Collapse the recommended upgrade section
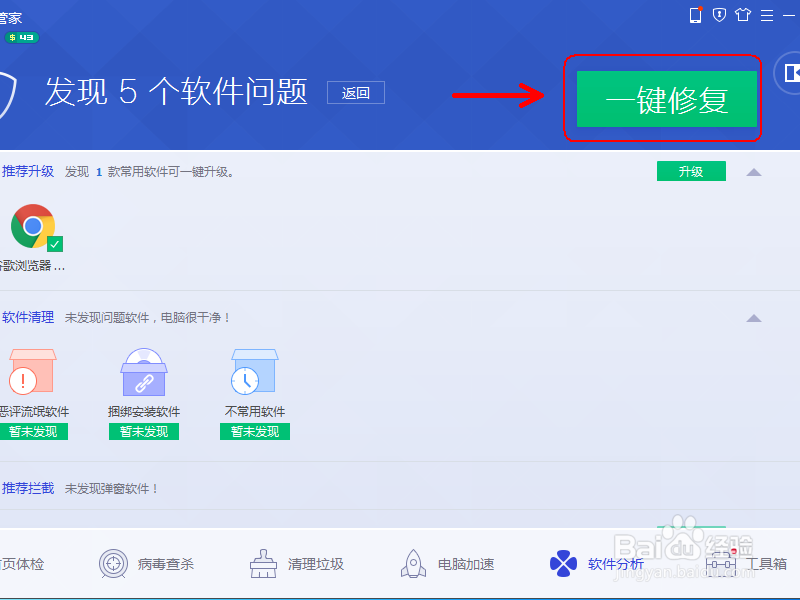 pyautogui.click(x=753, y=171)
